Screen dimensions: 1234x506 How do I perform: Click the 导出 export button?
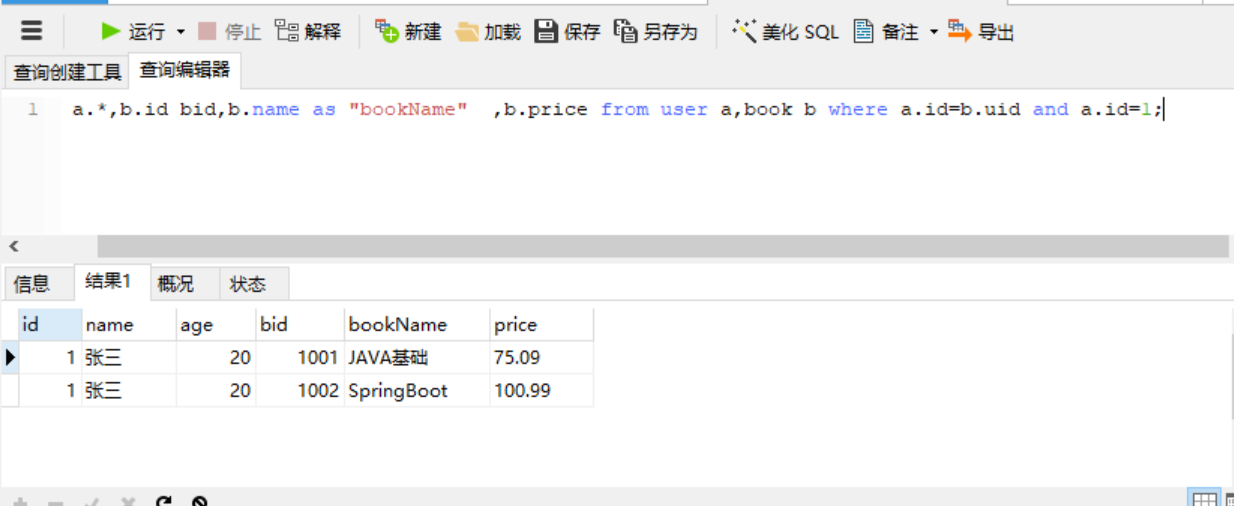(981, 32)
